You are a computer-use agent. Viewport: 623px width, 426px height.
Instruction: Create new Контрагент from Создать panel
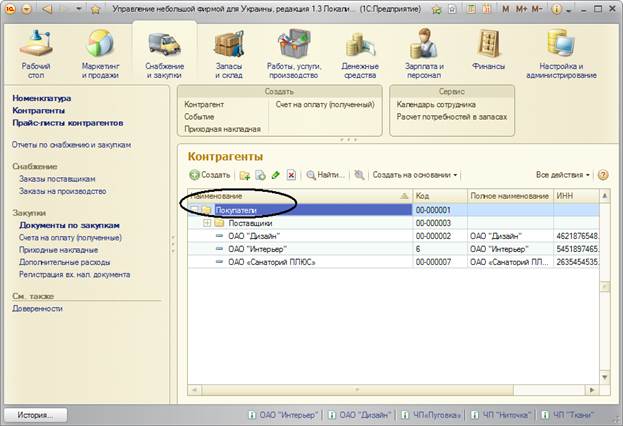click(204, 105)
